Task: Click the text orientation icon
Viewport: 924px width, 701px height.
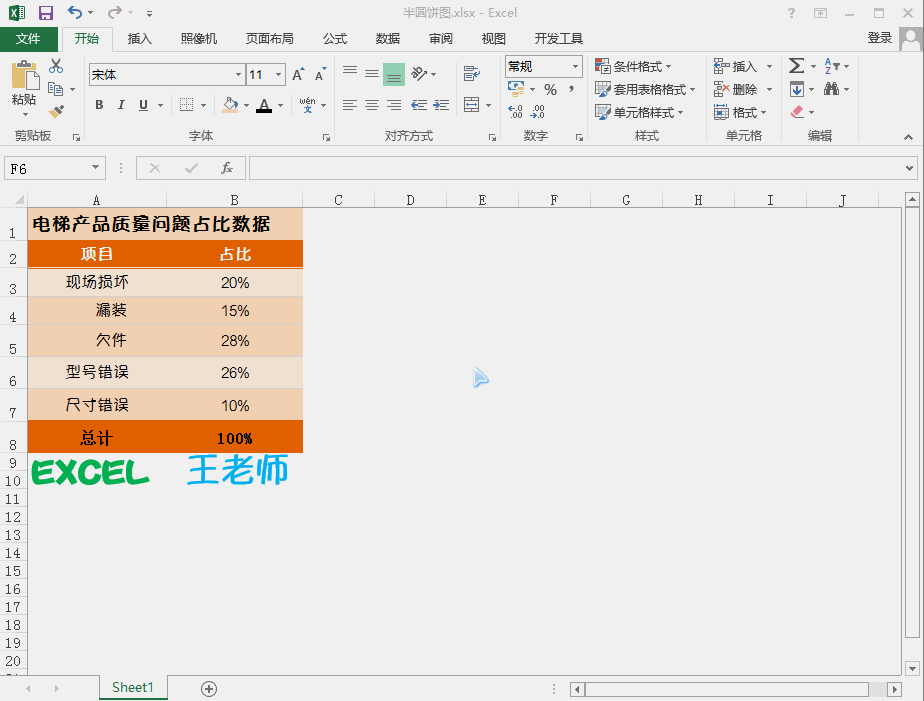Action: tap(419, 74)
